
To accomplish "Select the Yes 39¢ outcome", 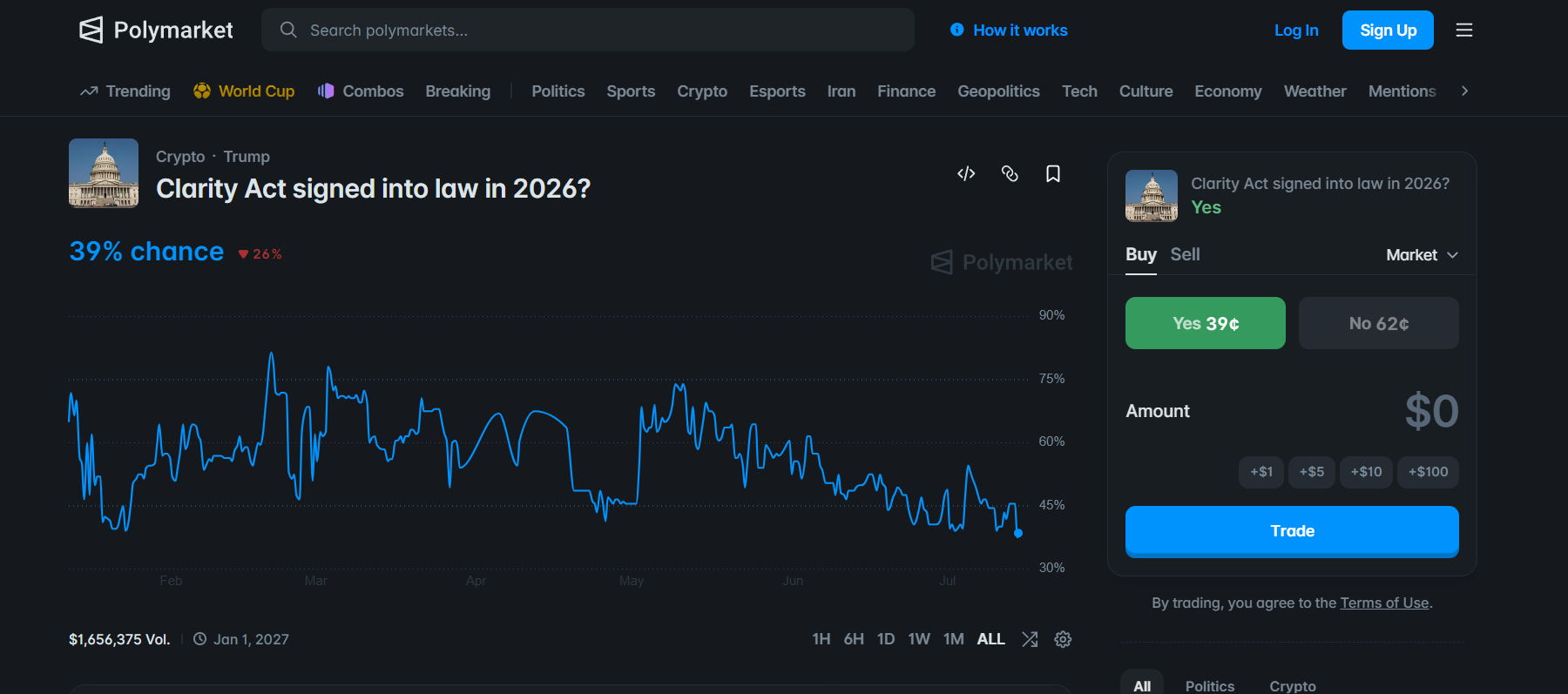I will (1206, 323).
